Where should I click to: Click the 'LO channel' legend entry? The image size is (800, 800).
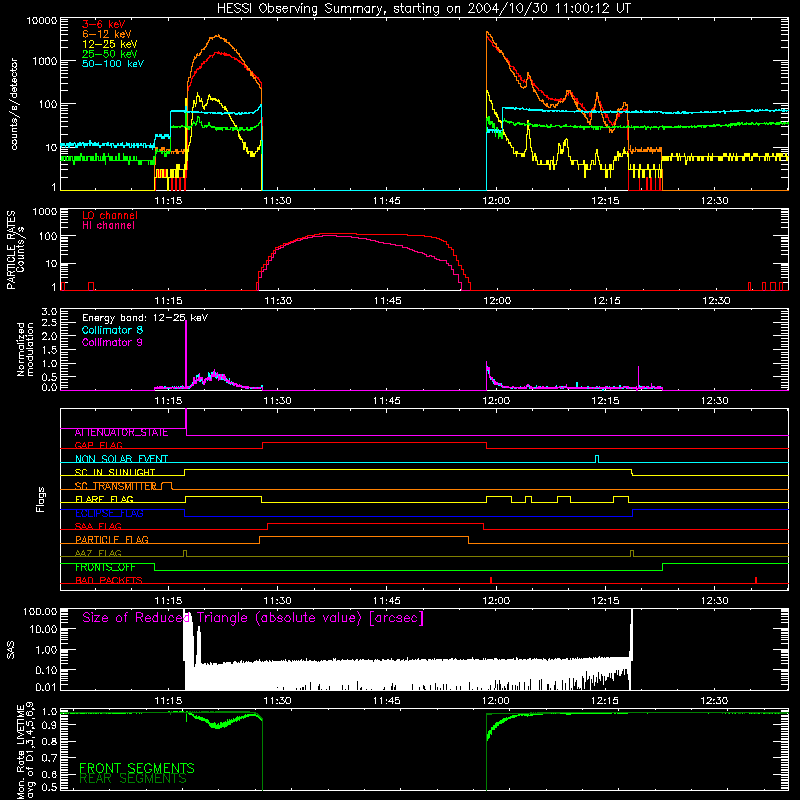(x=110, y=215)
